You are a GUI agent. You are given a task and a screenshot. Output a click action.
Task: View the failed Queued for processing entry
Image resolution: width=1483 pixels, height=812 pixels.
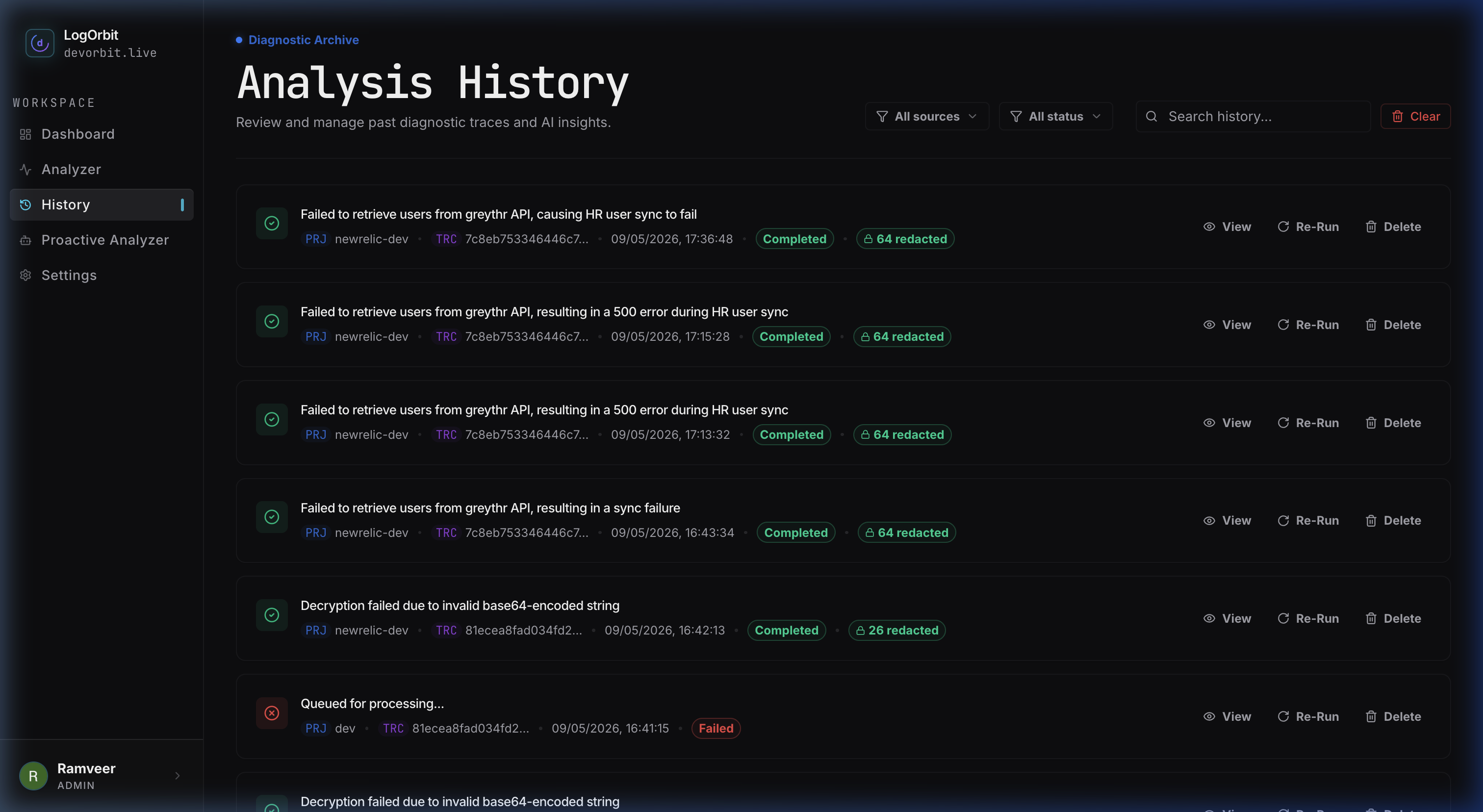point(1227,716)
